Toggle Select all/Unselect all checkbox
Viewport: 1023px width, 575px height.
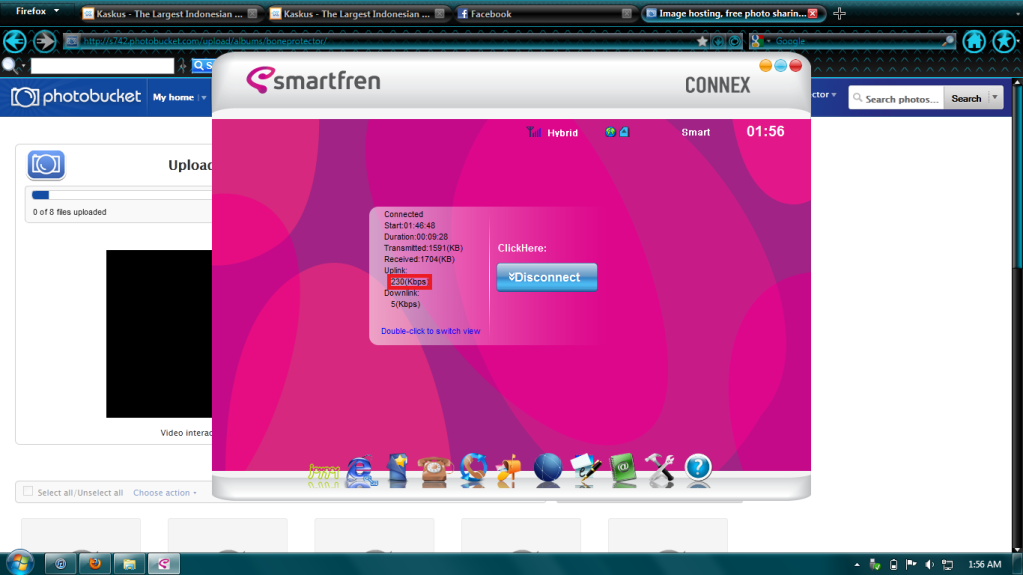tap(28, 491)
